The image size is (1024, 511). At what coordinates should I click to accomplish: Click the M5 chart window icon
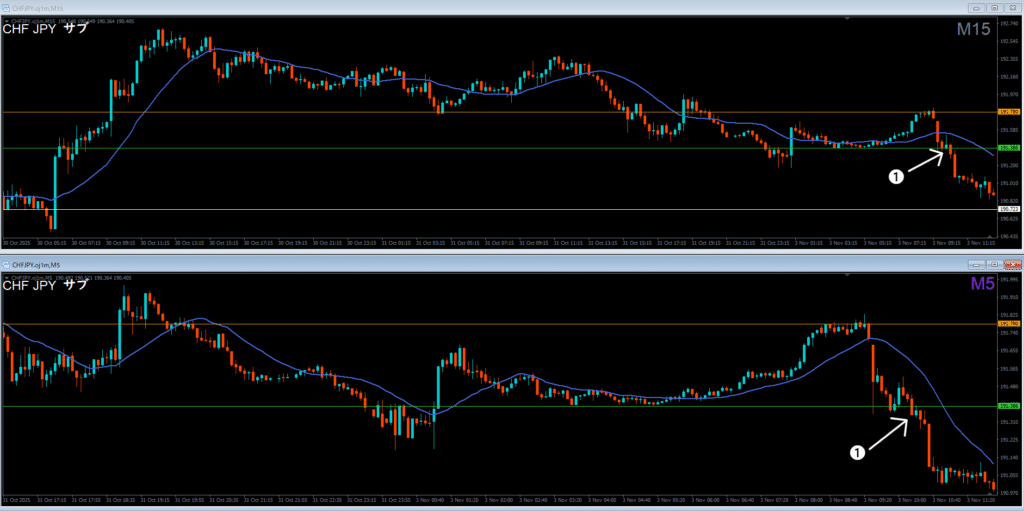pyautogui.click(x=8, y=264)
